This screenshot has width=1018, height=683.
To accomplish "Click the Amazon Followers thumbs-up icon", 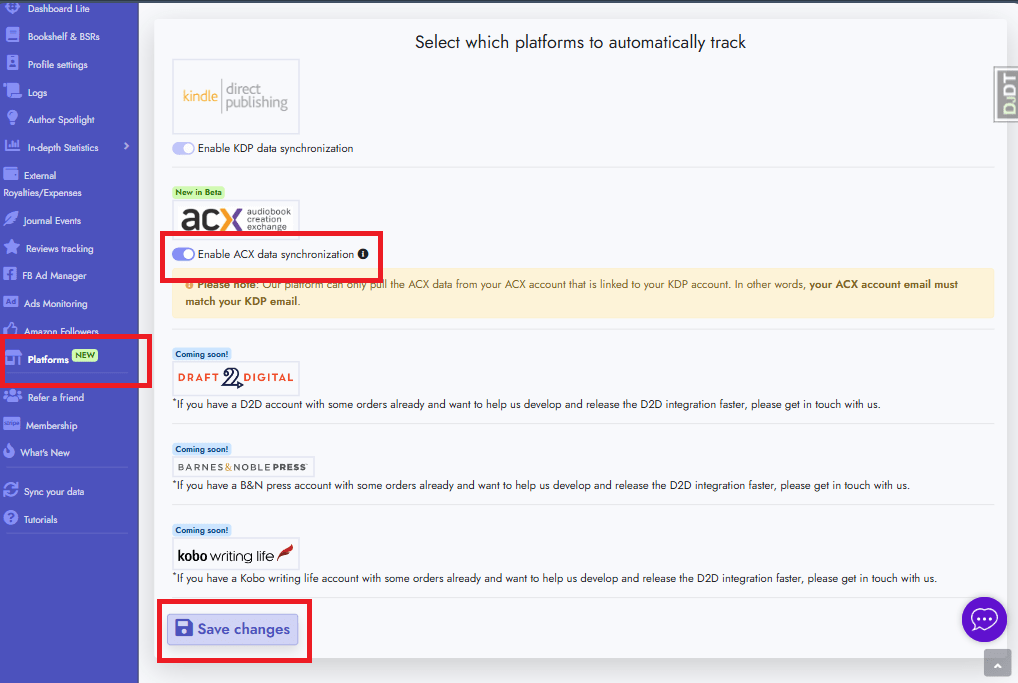I will pyautogui.click(x=10, y=329).
